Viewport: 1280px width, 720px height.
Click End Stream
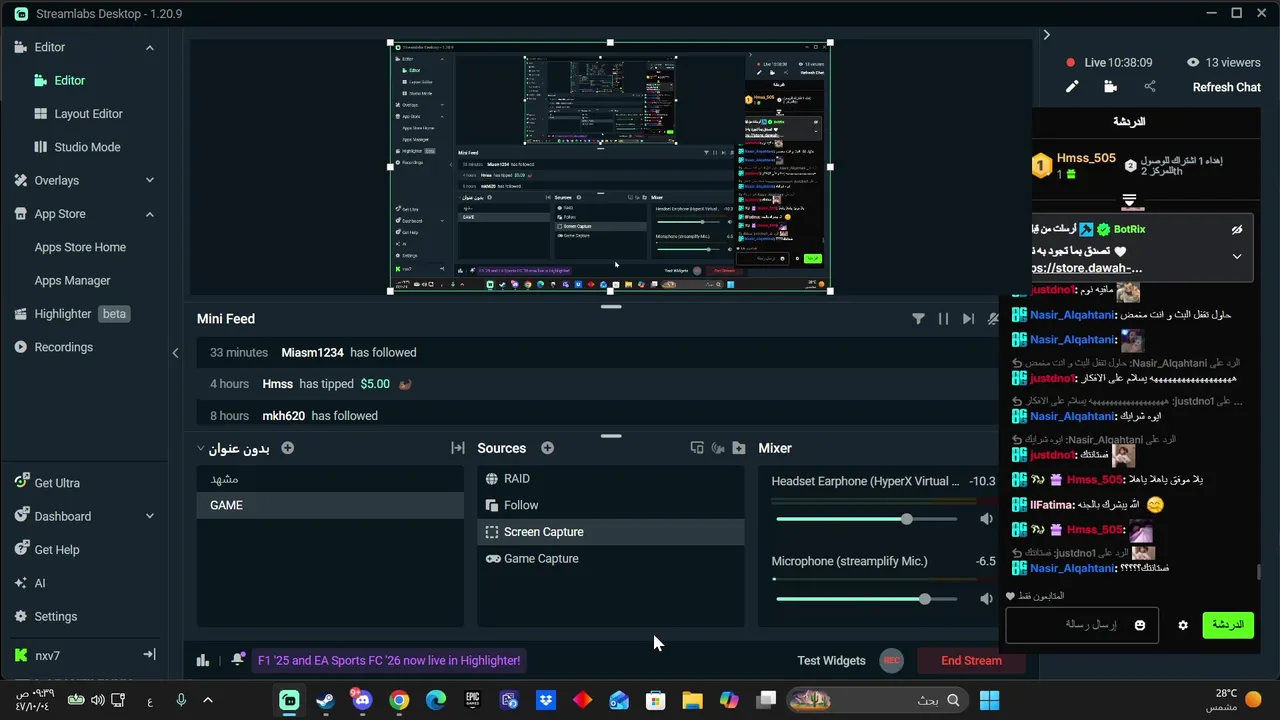point(971,661)
